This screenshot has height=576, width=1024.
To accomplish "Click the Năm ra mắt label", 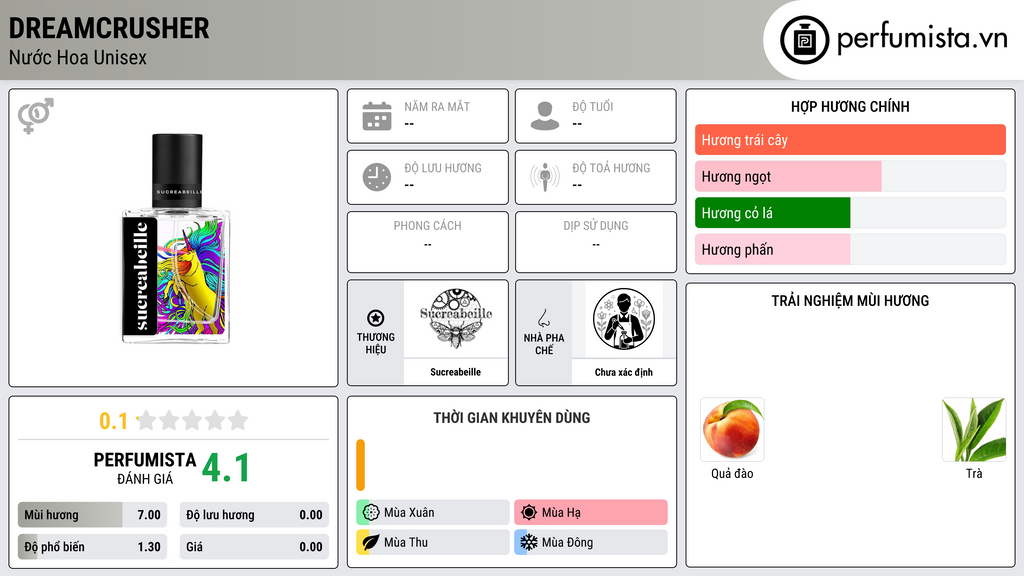I will 437,106.
